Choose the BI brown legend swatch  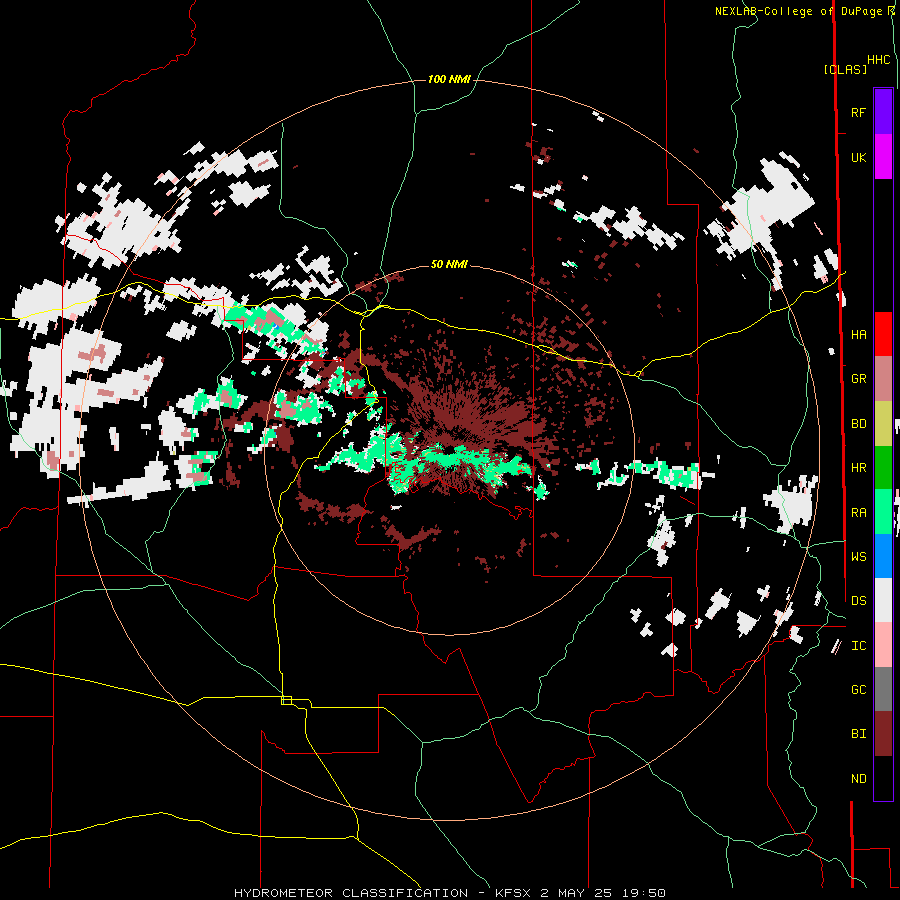click(x=883, y=734)
